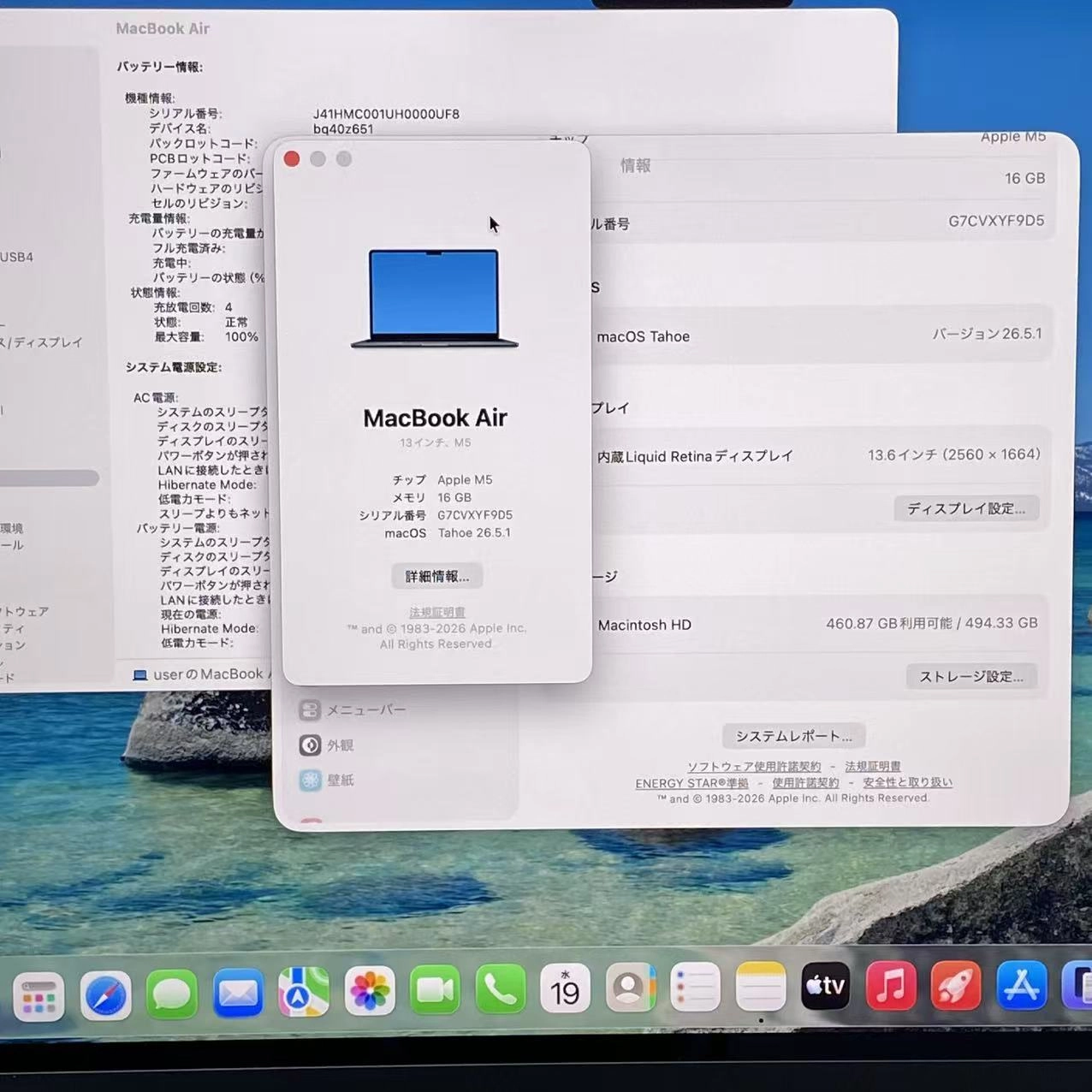Select 壁紙 wallpaper icon in sidebar
Screen dimensions: 1092x1092
(310, 780)
